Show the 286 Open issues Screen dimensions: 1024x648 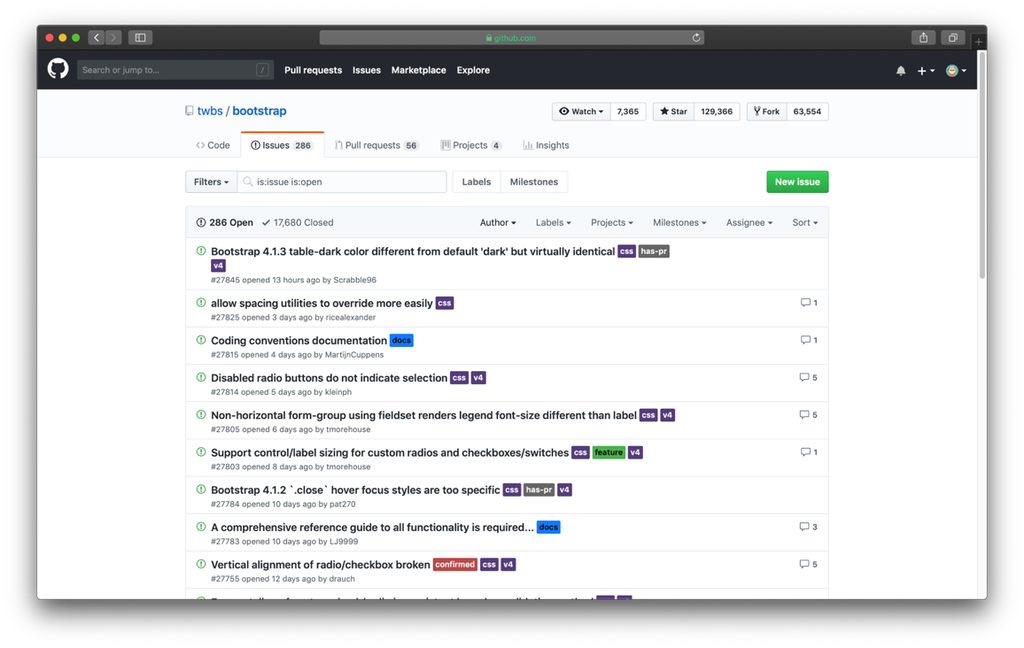pos(225,222)
